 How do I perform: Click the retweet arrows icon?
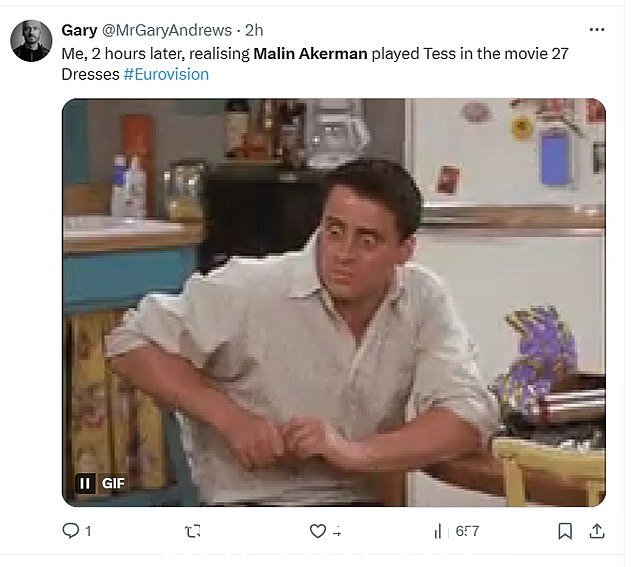pyautogui.click(x=192, y=531)
